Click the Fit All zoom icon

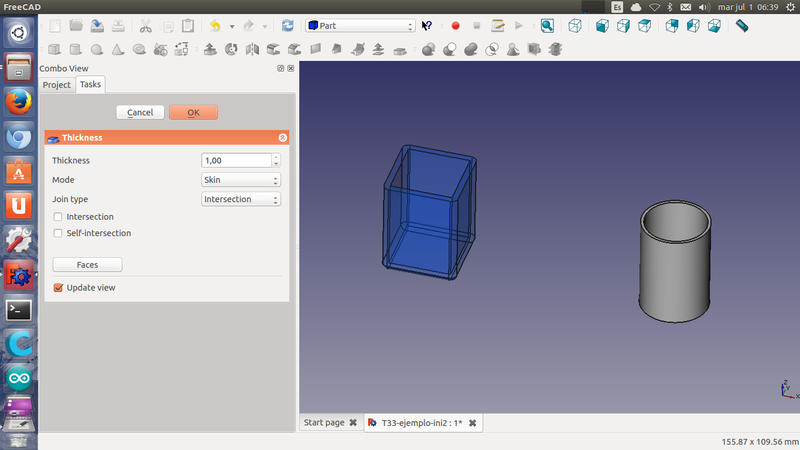point(548,26)
